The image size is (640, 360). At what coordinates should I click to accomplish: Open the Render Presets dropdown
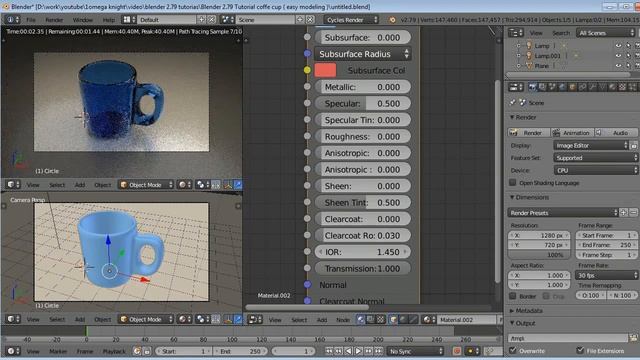pyautogui.click(x=563, y=213)
